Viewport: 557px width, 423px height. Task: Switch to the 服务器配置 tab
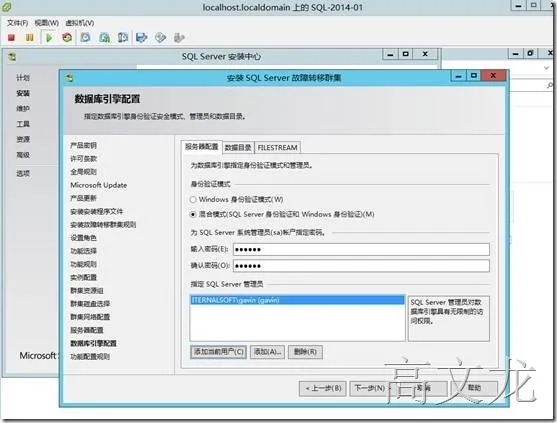pos(201,147)
